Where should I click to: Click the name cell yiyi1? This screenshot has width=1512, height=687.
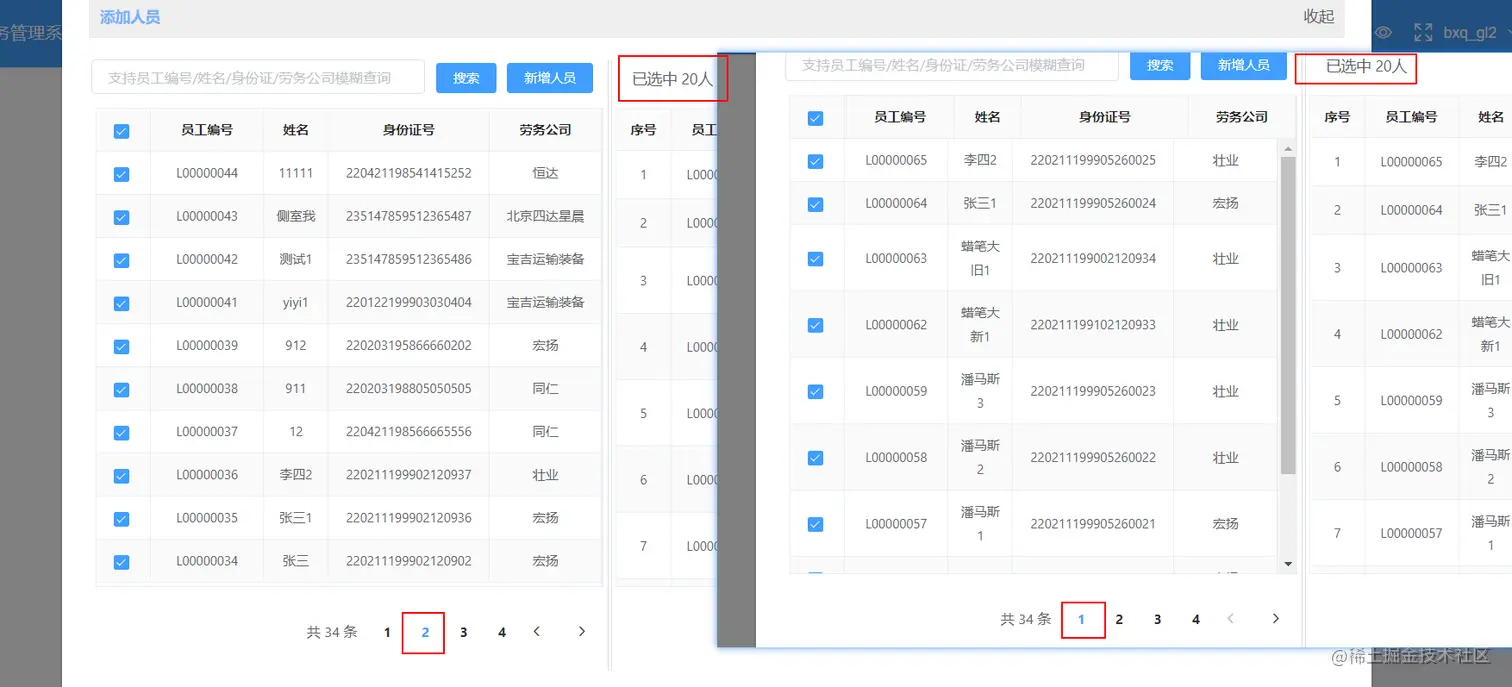(296, 302)
